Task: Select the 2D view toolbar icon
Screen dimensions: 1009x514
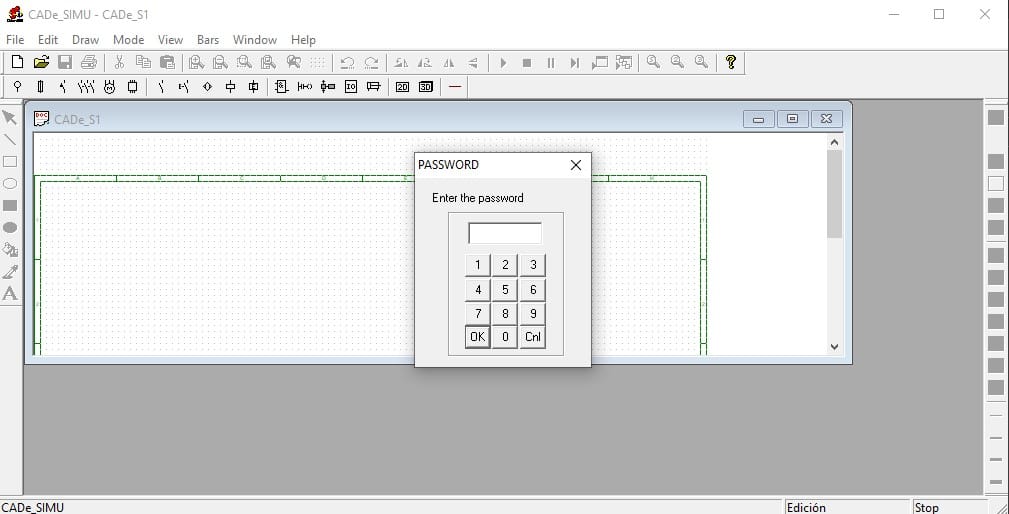Action: [x=402, y=87]
